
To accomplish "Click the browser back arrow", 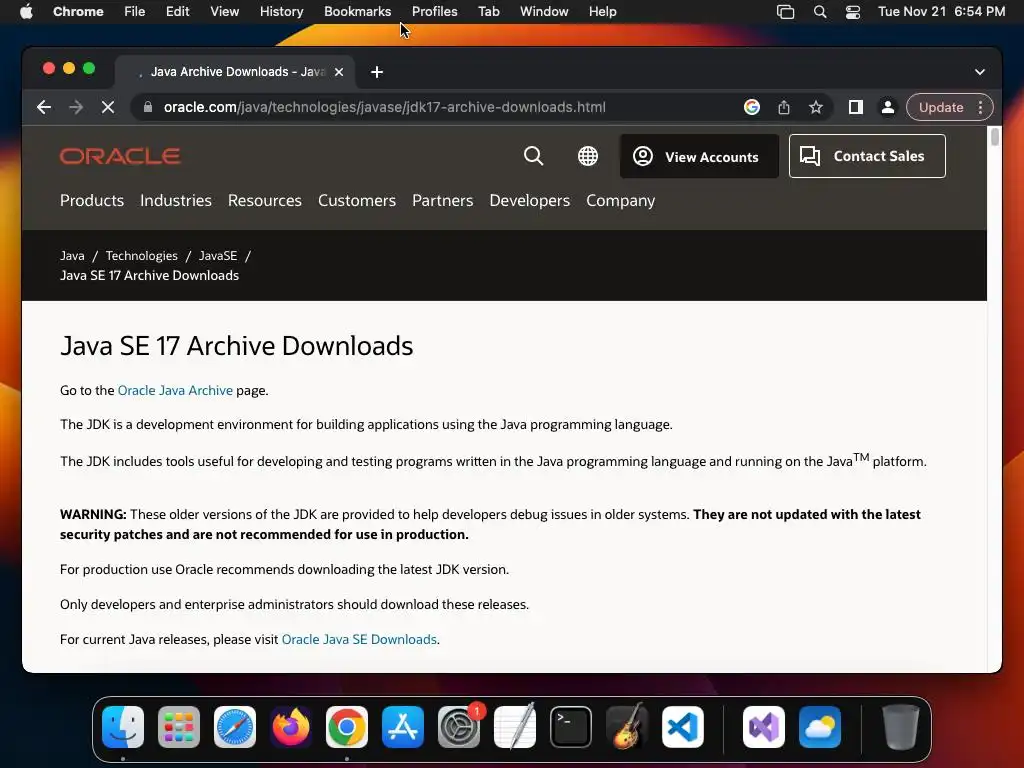I will (44, 107).
